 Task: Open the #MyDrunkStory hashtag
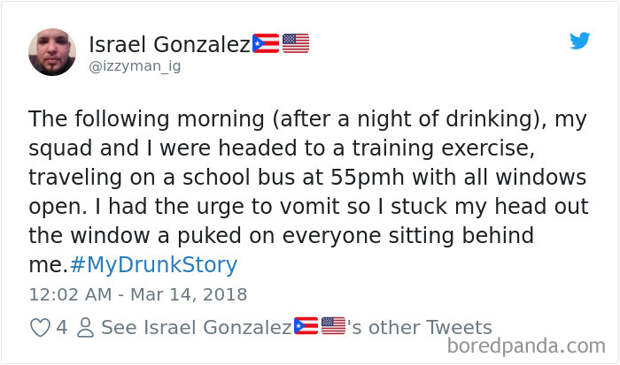153,265
